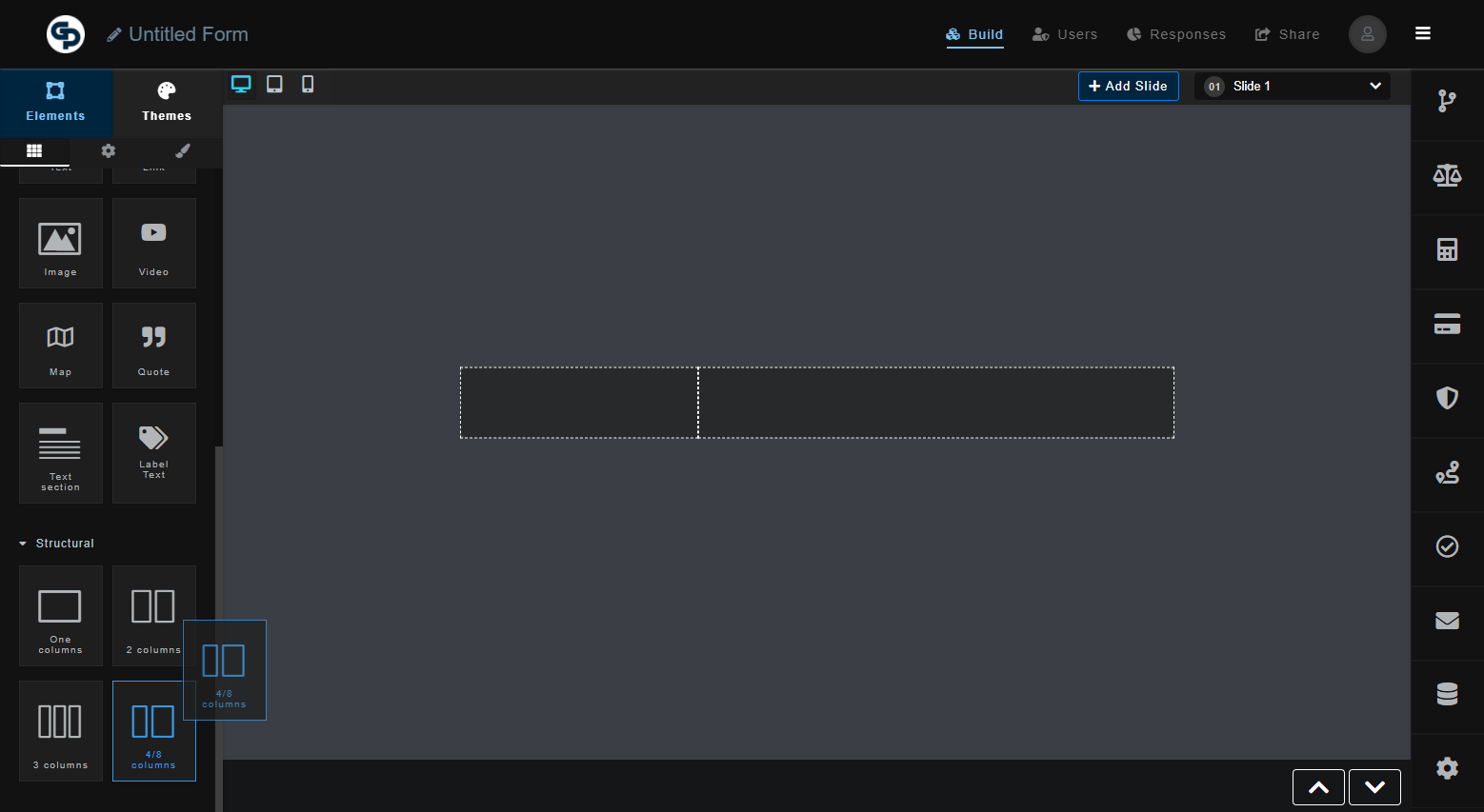Open the gear settings icon in the right sidebar
The image size is (1484, 812).
[x=1447, y=768]
